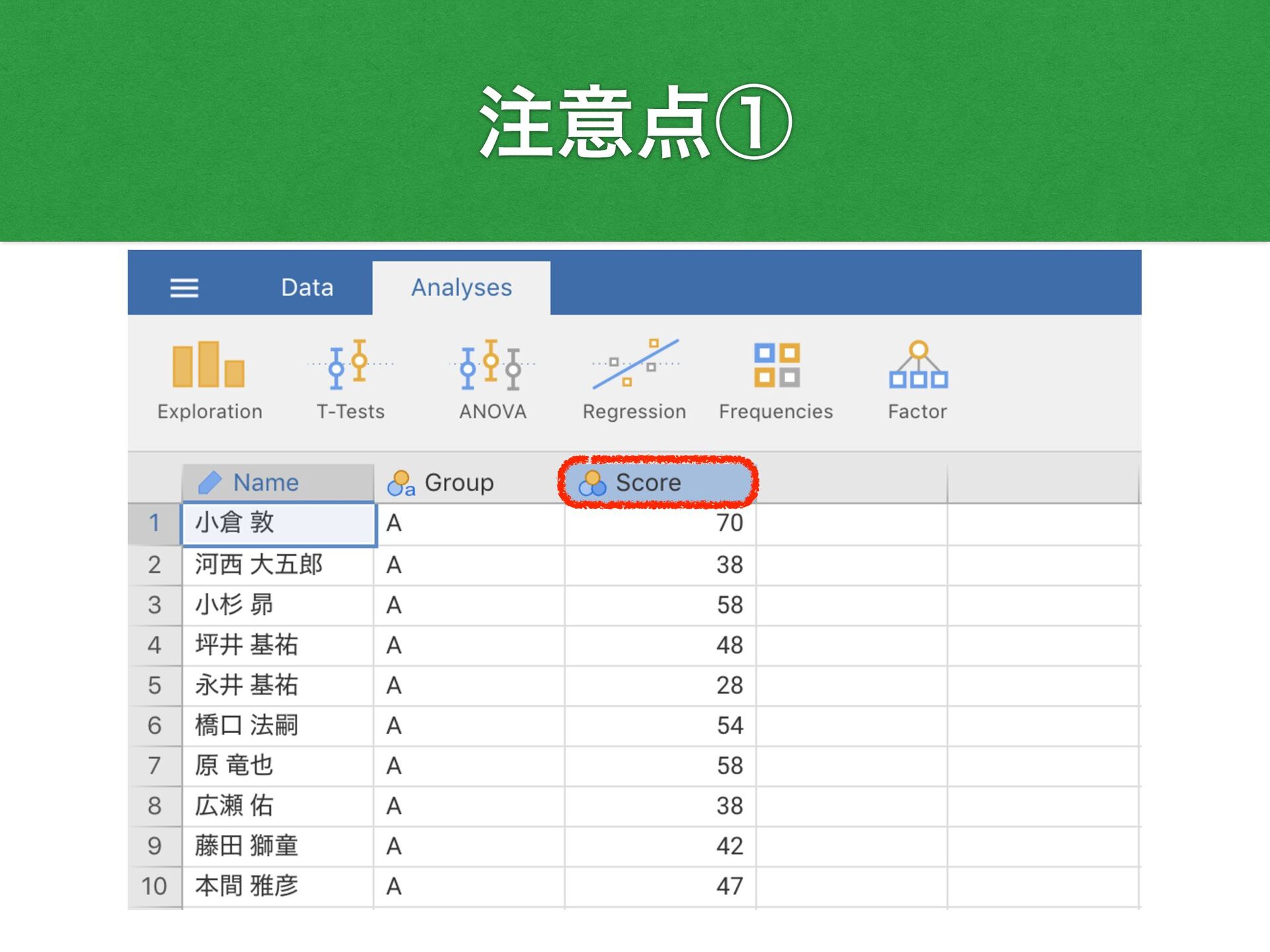This screenshot has height=952, width=1270.
Task: Click the Score cell 42 in row 9
Action: [x=660, y=846]
